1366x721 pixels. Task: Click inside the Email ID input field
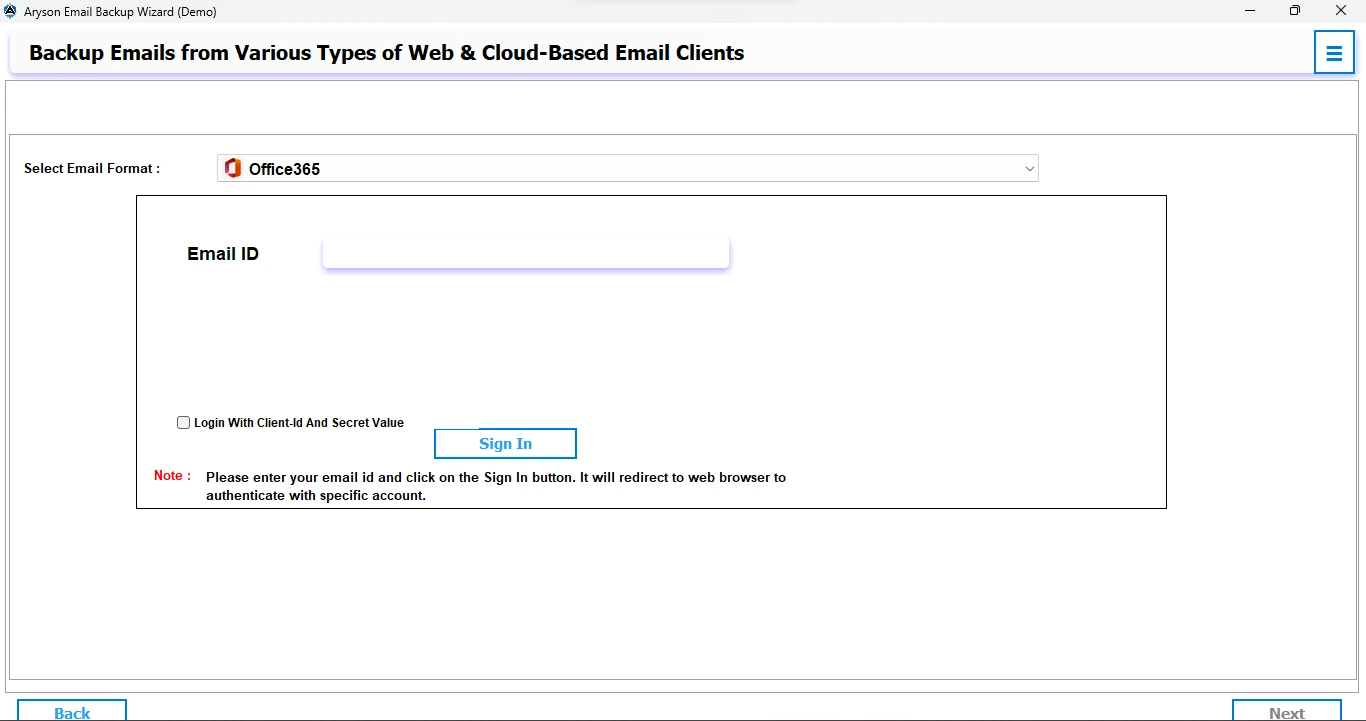(525, 252)
